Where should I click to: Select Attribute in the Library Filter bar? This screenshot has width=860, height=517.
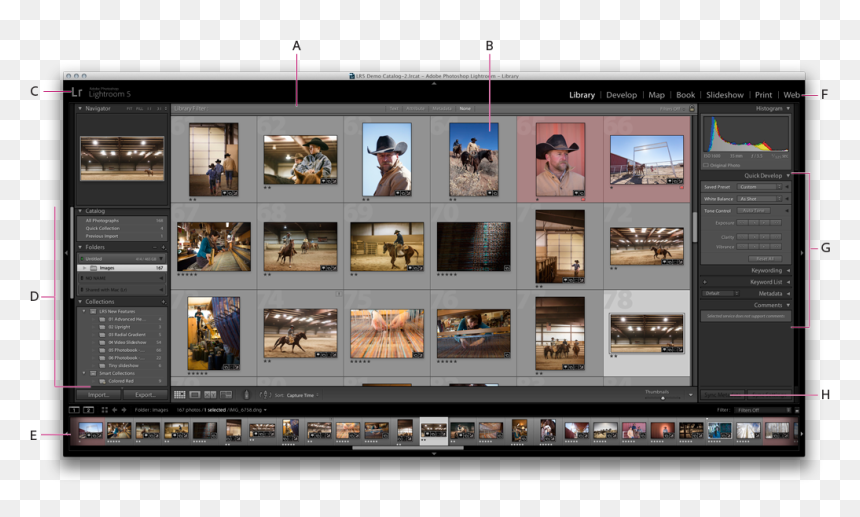[x=415, y=109]
